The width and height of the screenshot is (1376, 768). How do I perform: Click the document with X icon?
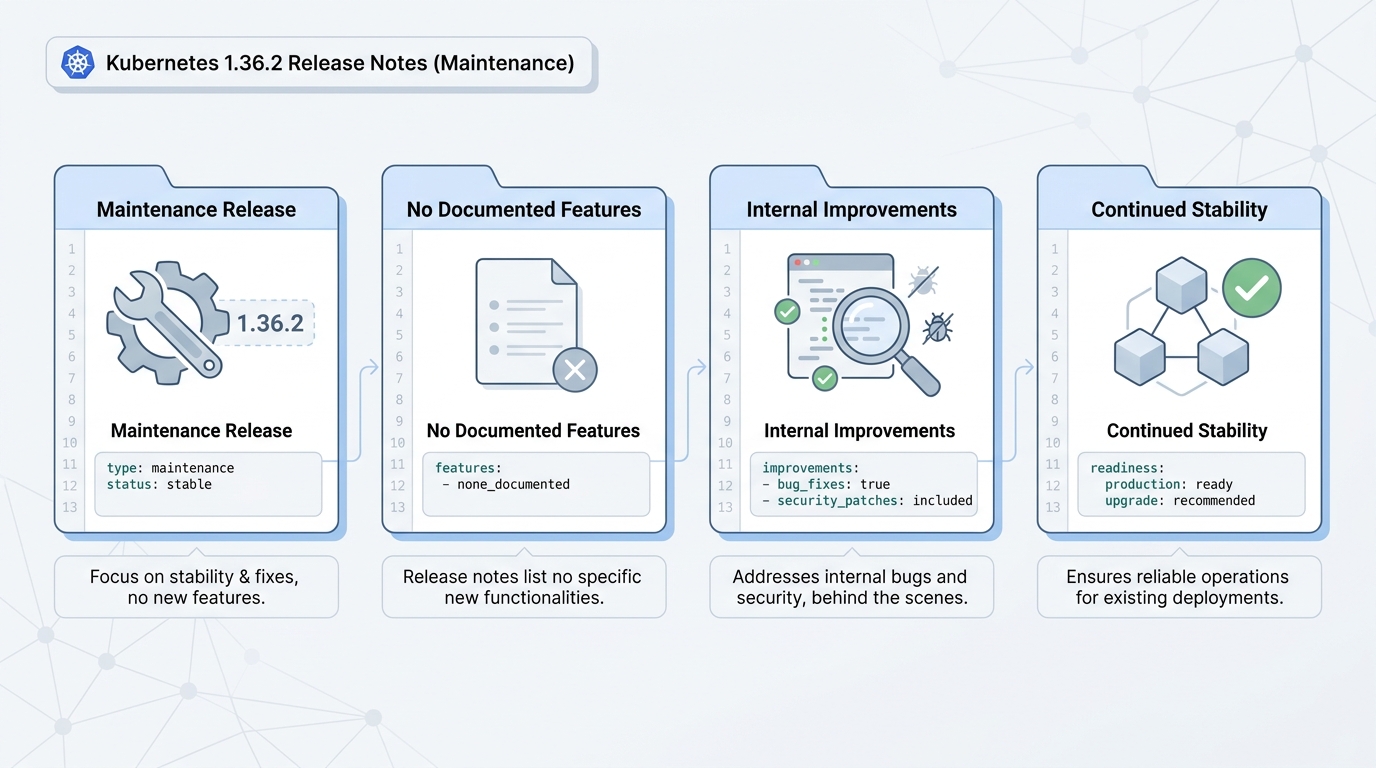536,325
